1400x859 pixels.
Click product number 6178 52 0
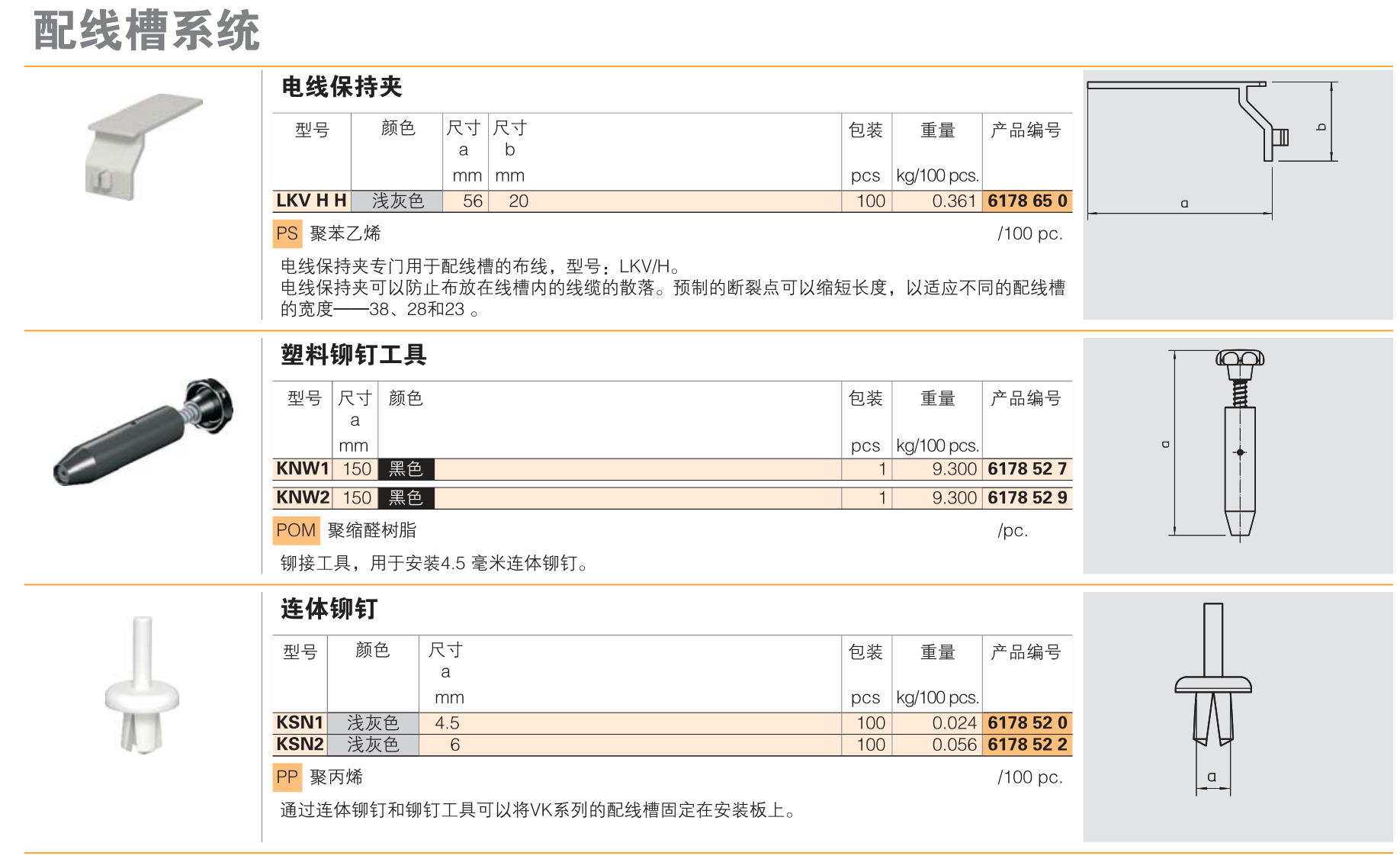point(1027,723)
